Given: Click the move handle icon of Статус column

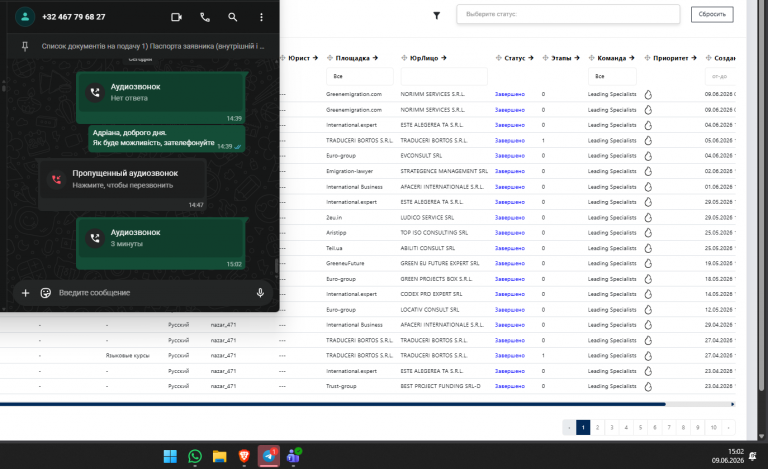Looking at the screenshot, I should (x=498, y=58).
